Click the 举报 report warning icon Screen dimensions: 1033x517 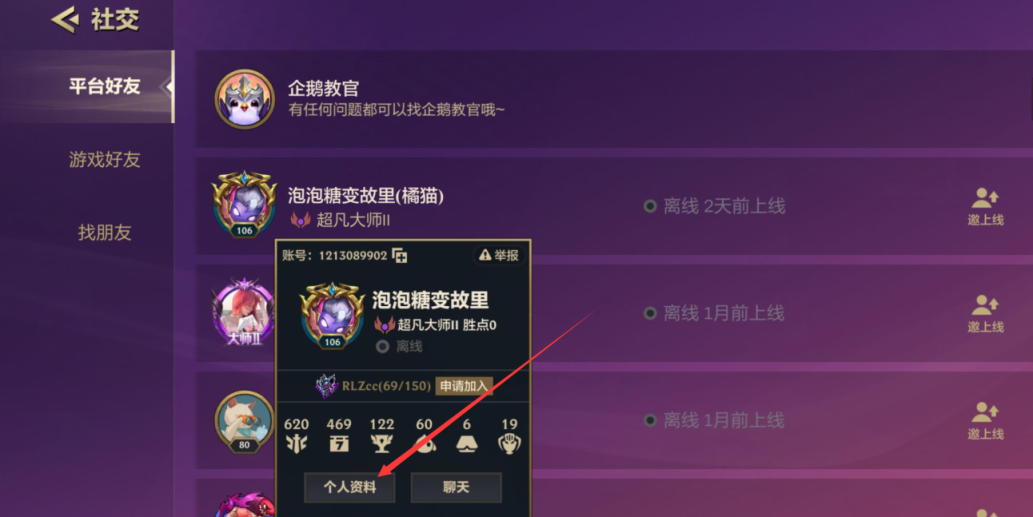pyautogui.click(x=486, y=255)
